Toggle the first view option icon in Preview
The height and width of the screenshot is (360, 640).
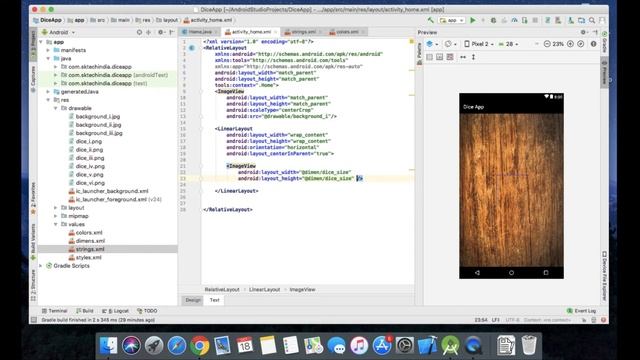pyautogui.click(x=429, y=57)
